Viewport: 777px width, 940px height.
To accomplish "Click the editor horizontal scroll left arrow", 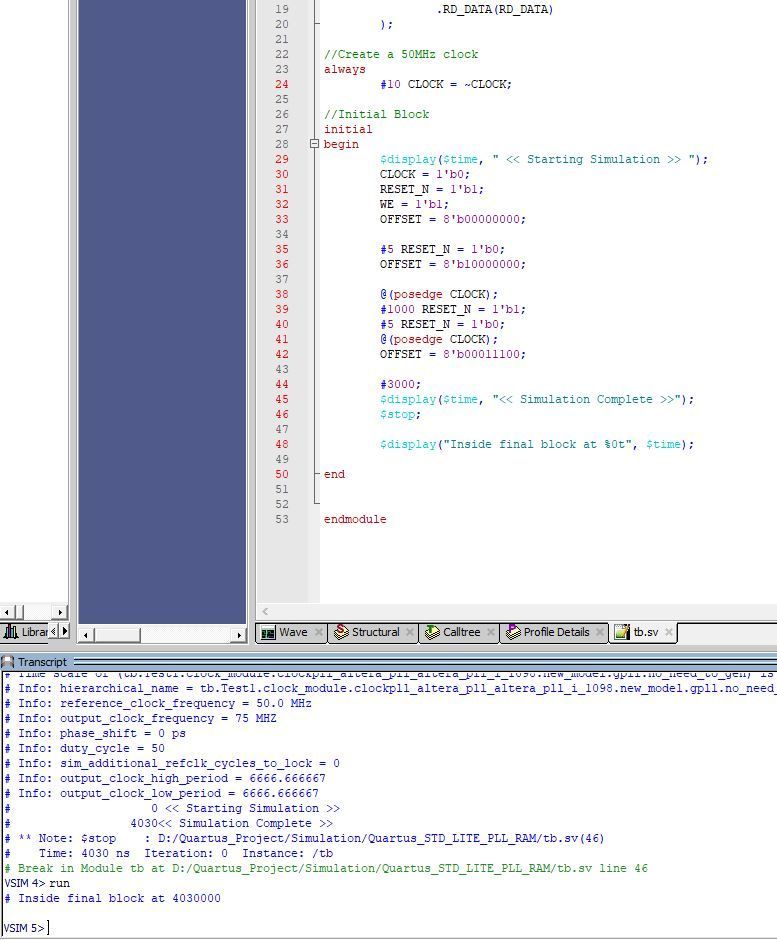I will coord(265,611).
